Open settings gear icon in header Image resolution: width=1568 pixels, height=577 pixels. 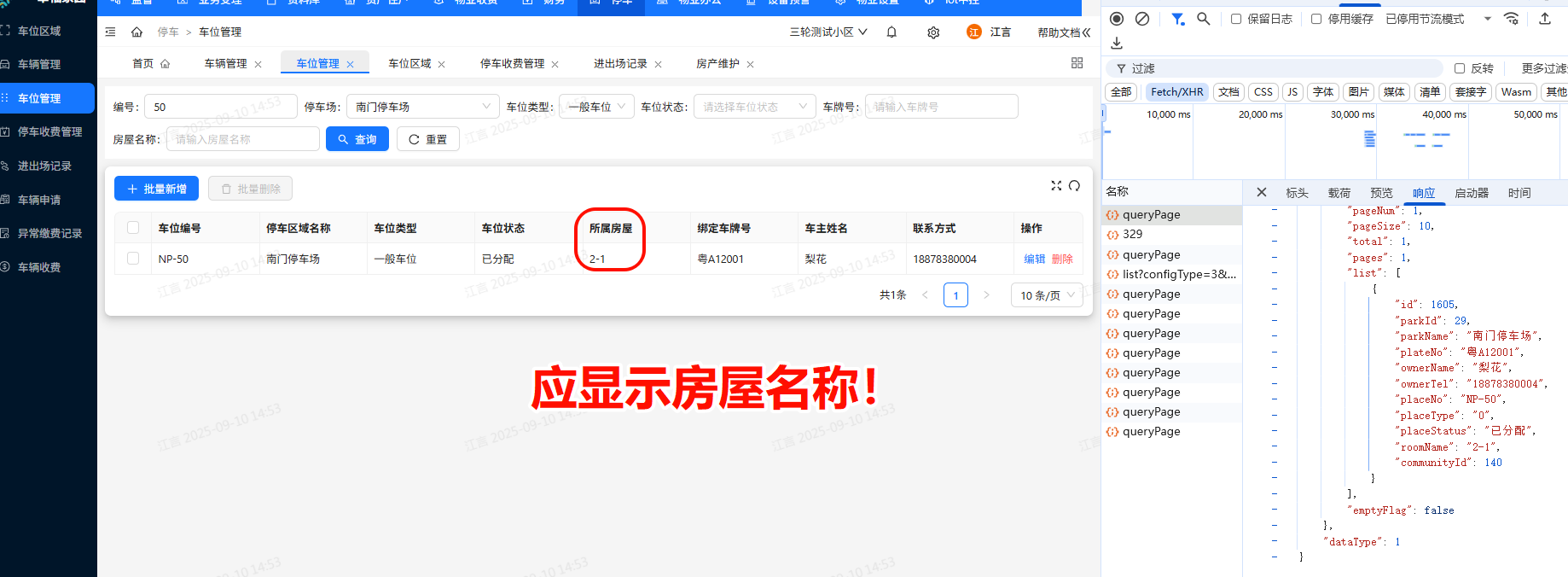933,32
